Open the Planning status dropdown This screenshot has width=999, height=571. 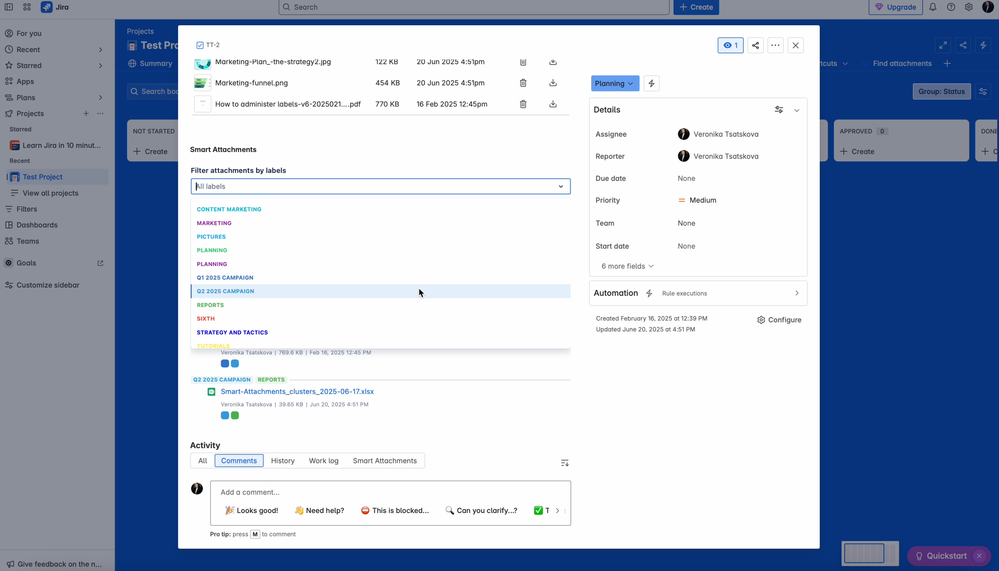pos(615,83)
